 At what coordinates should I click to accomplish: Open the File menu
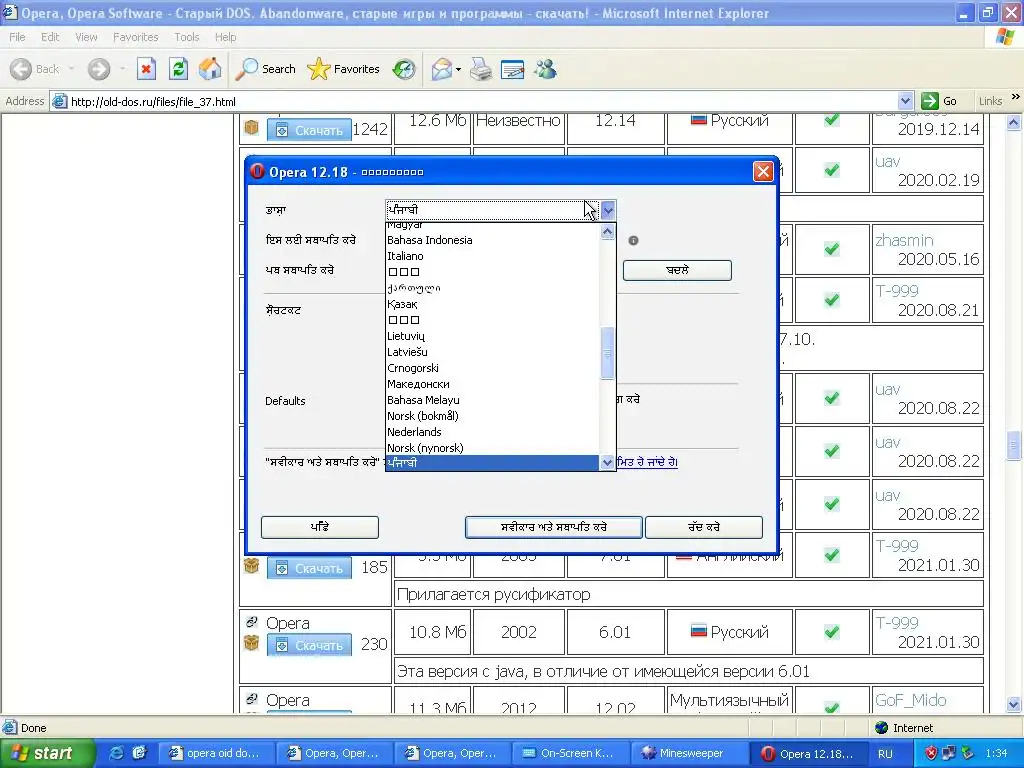tap(17, 37)
